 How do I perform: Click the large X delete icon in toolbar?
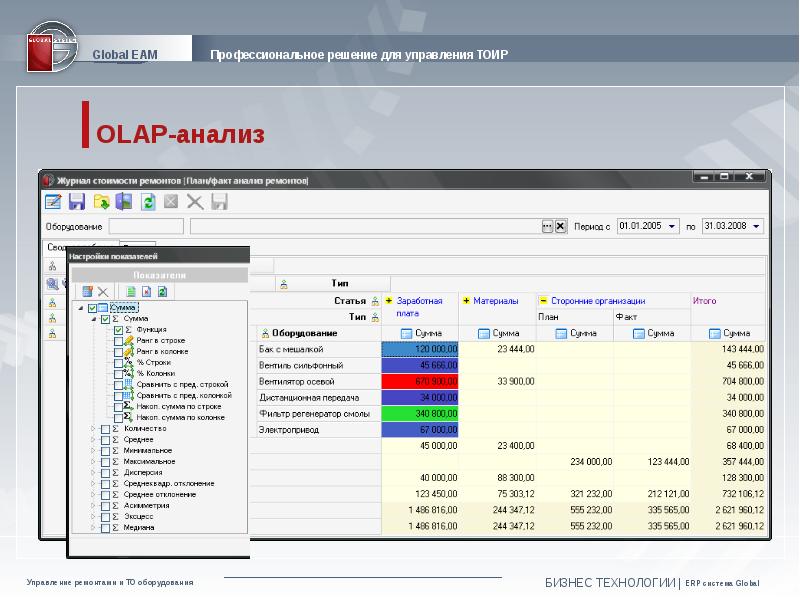coord(195,202)
